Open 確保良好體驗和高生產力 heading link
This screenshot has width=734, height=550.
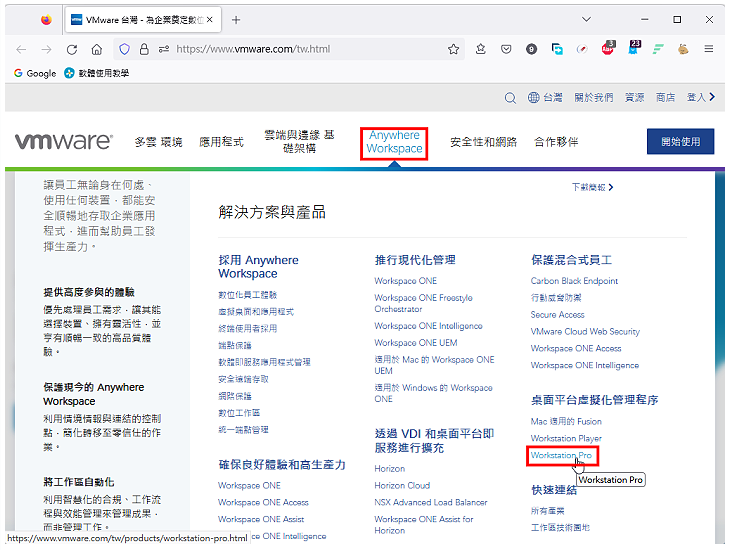click(282, 465)
